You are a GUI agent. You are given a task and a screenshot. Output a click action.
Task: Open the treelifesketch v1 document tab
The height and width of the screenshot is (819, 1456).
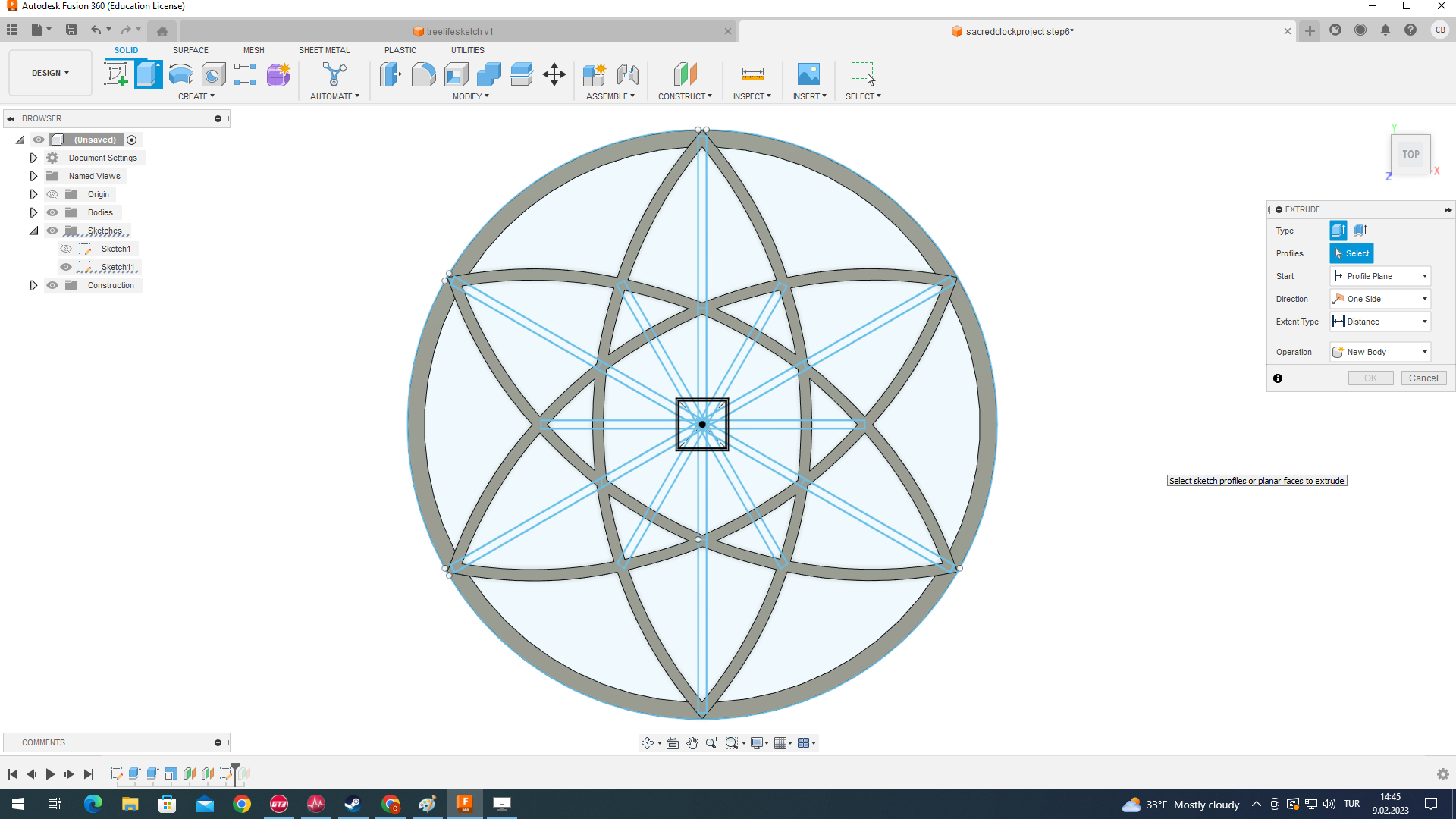(x=459, y=31)
